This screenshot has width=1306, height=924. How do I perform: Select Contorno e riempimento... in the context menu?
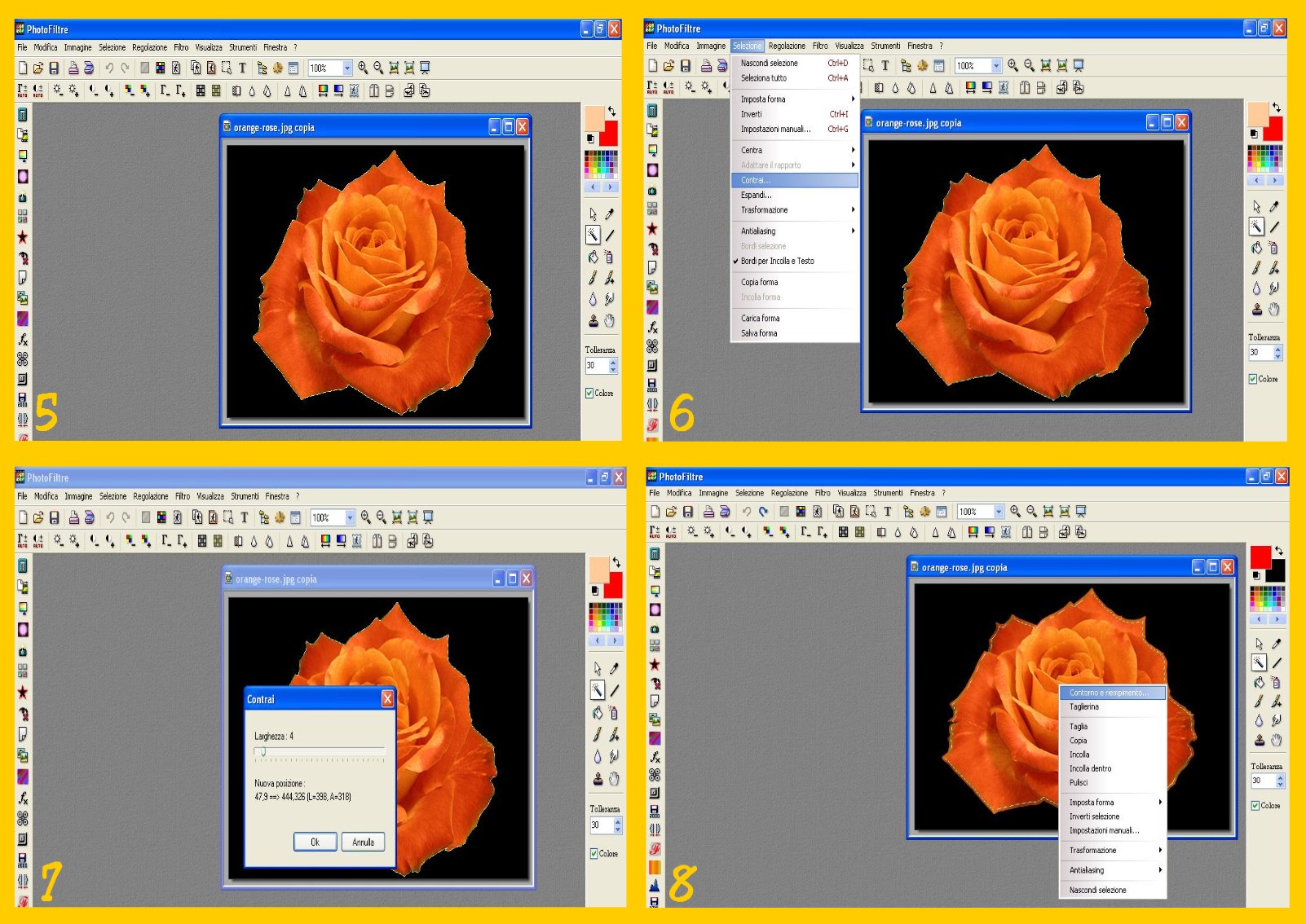click(1111, 693)
